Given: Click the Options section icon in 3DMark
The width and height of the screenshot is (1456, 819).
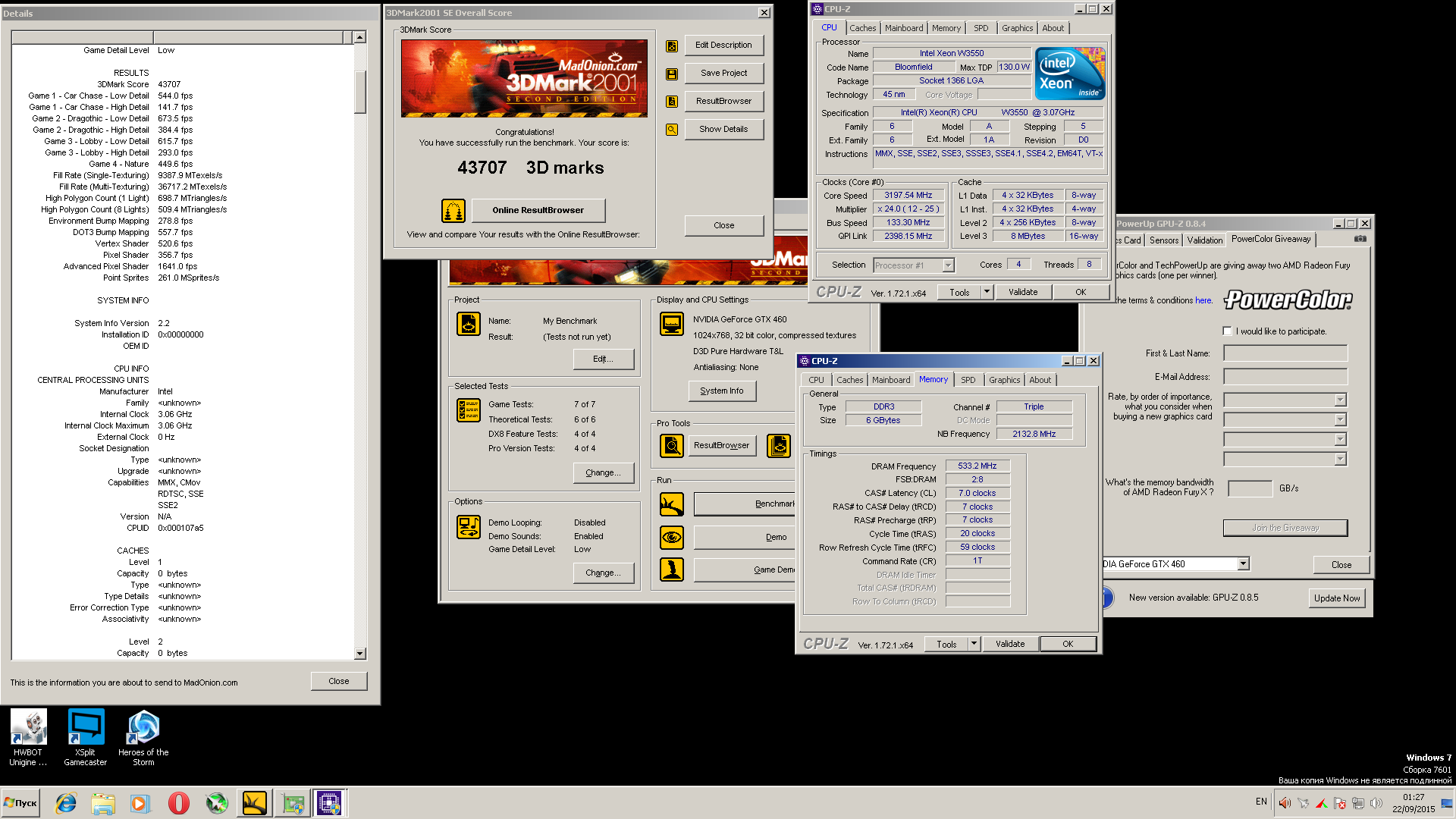Looking at the screenshot, I should click(x=469, y=527).
